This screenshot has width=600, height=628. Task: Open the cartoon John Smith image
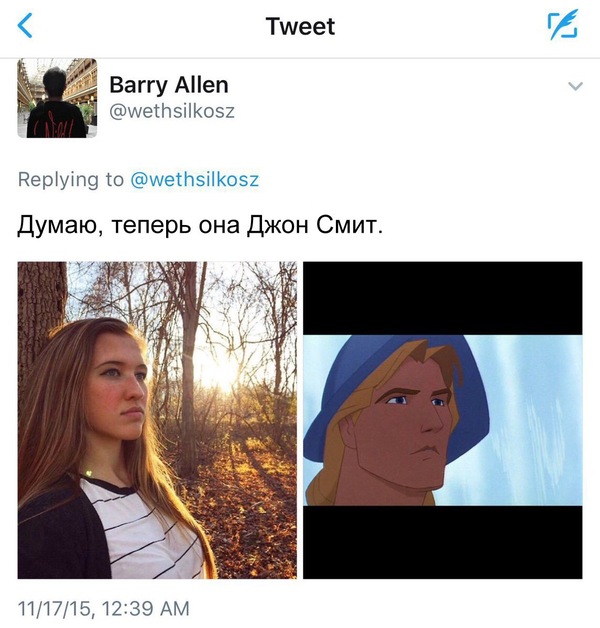pos(443,420)
